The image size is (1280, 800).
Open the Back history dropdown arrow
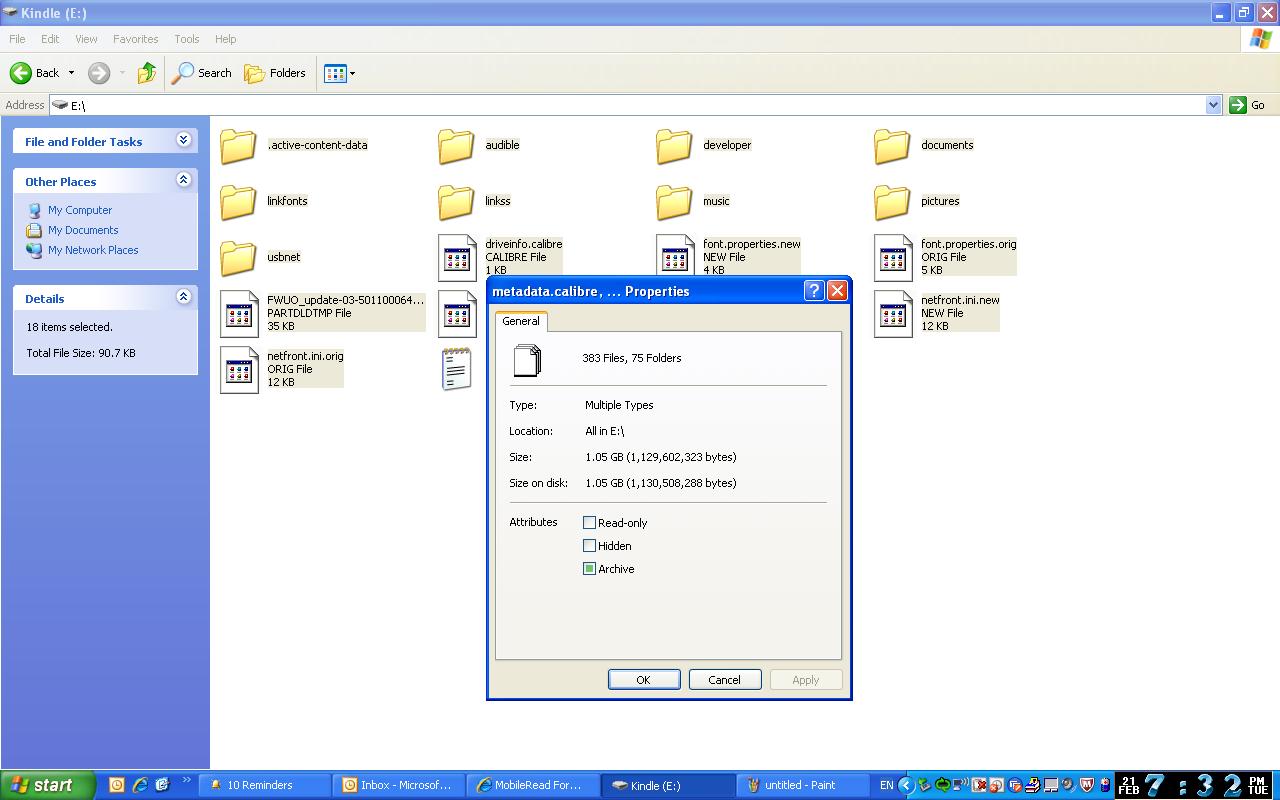pos(71,73)
